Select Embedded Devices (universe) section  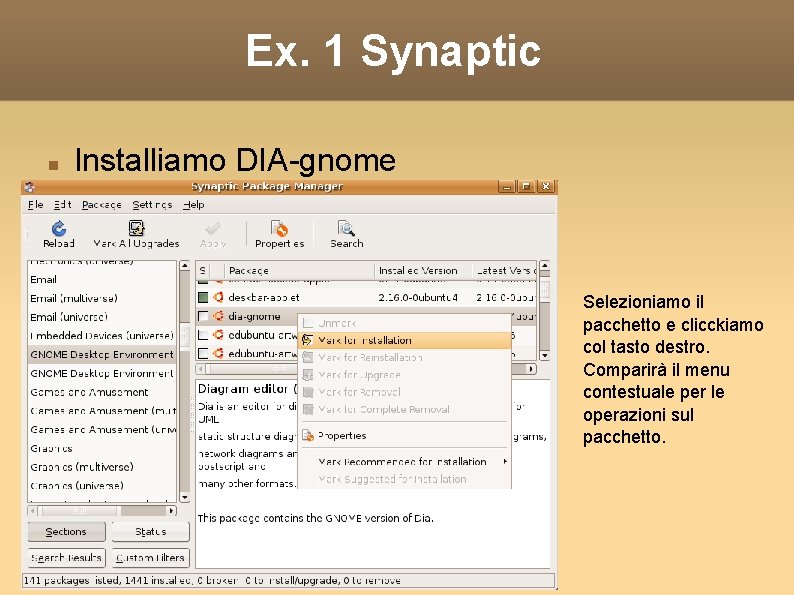point(102,336)
